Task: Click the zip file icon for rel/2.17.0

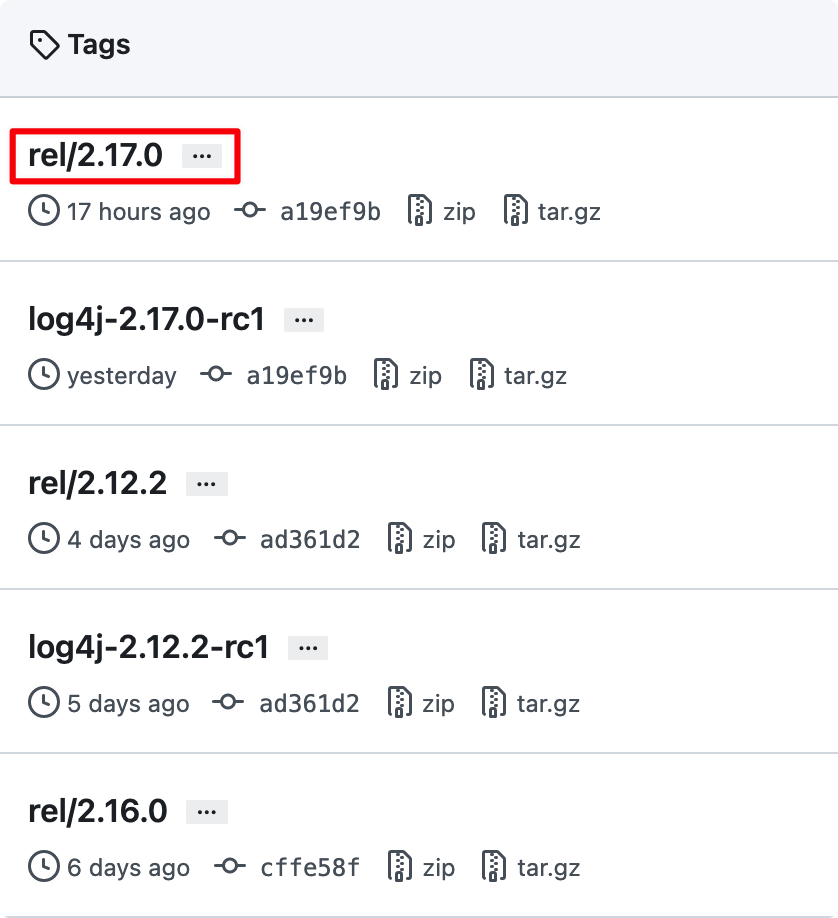Action: [x=419, y=211]
